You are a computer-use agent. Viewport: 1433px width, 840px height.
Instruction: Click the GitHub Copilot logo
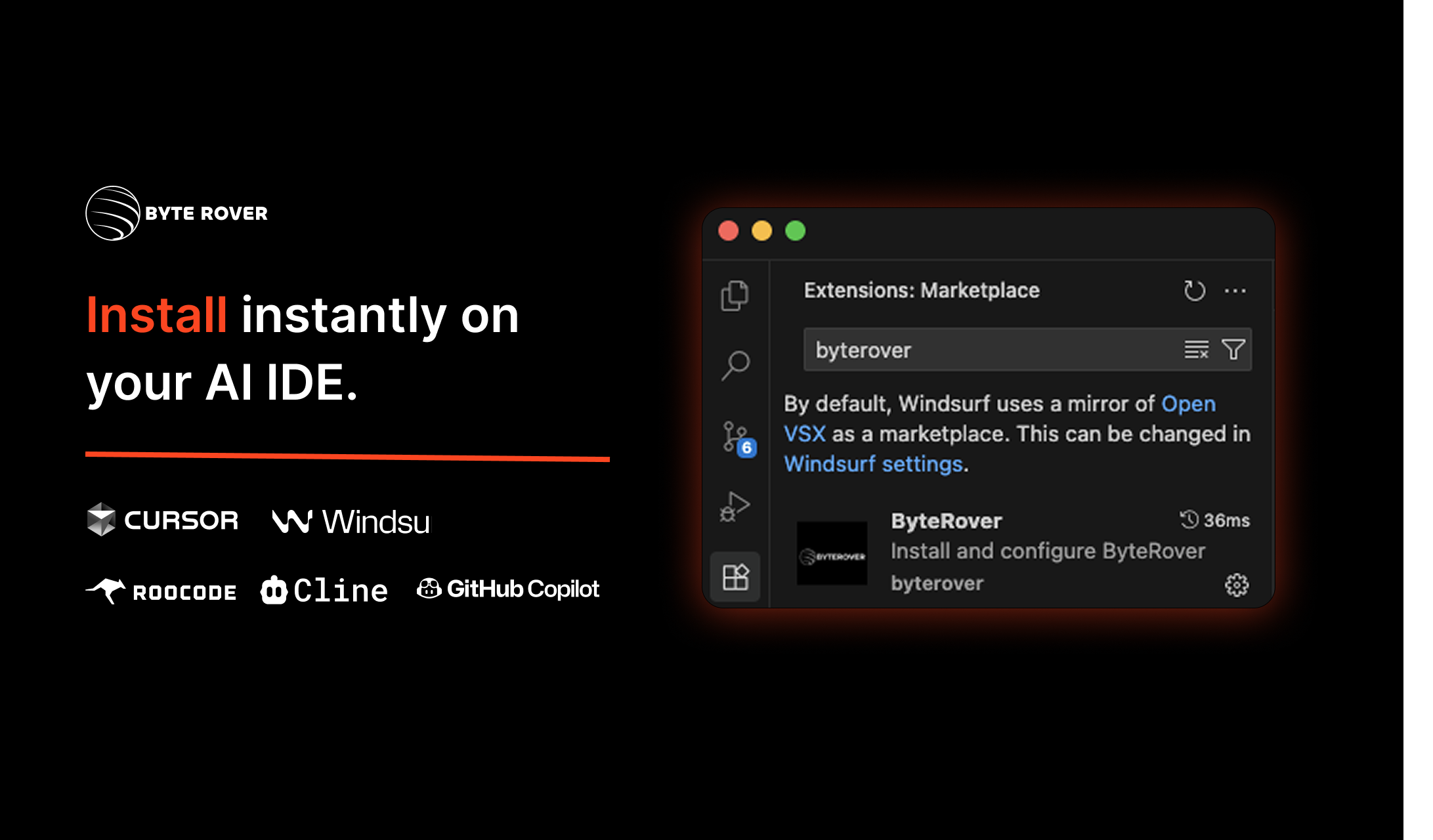pos(509,589)
